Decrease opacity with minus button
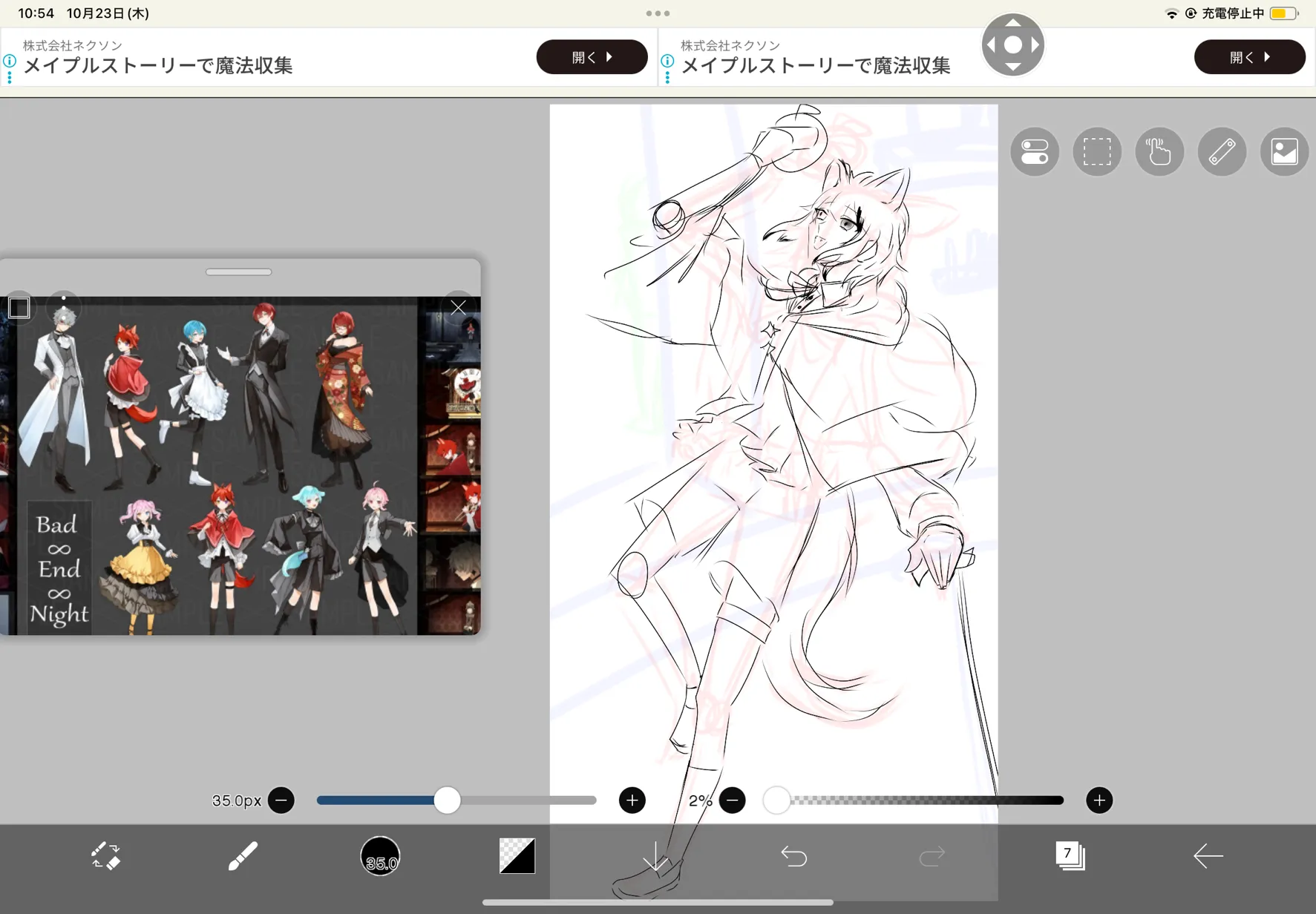The height and width of the screenshot is (914, 1316). coord(733,800)
